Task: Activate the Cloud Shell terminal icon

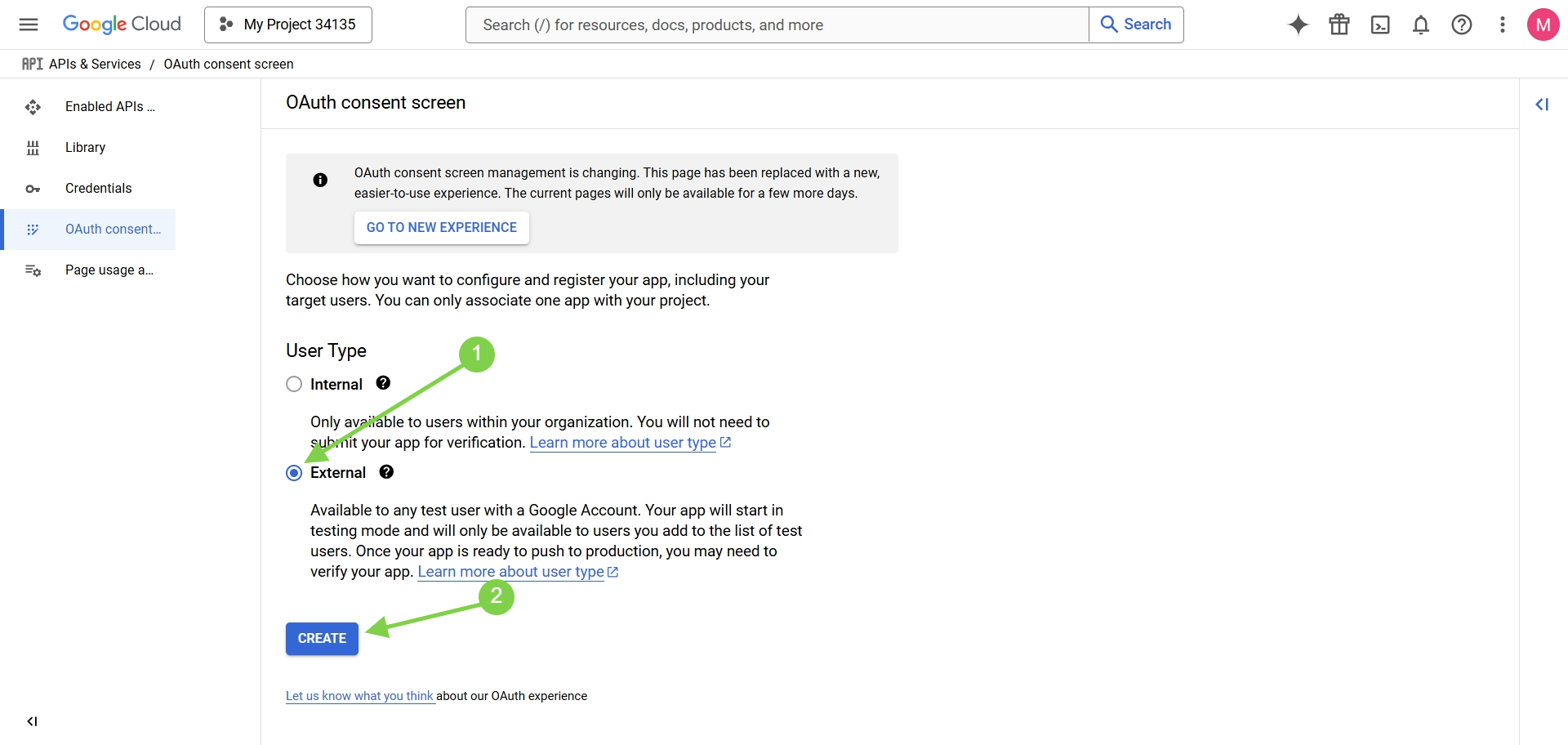Action: (x=1380, y=25)
